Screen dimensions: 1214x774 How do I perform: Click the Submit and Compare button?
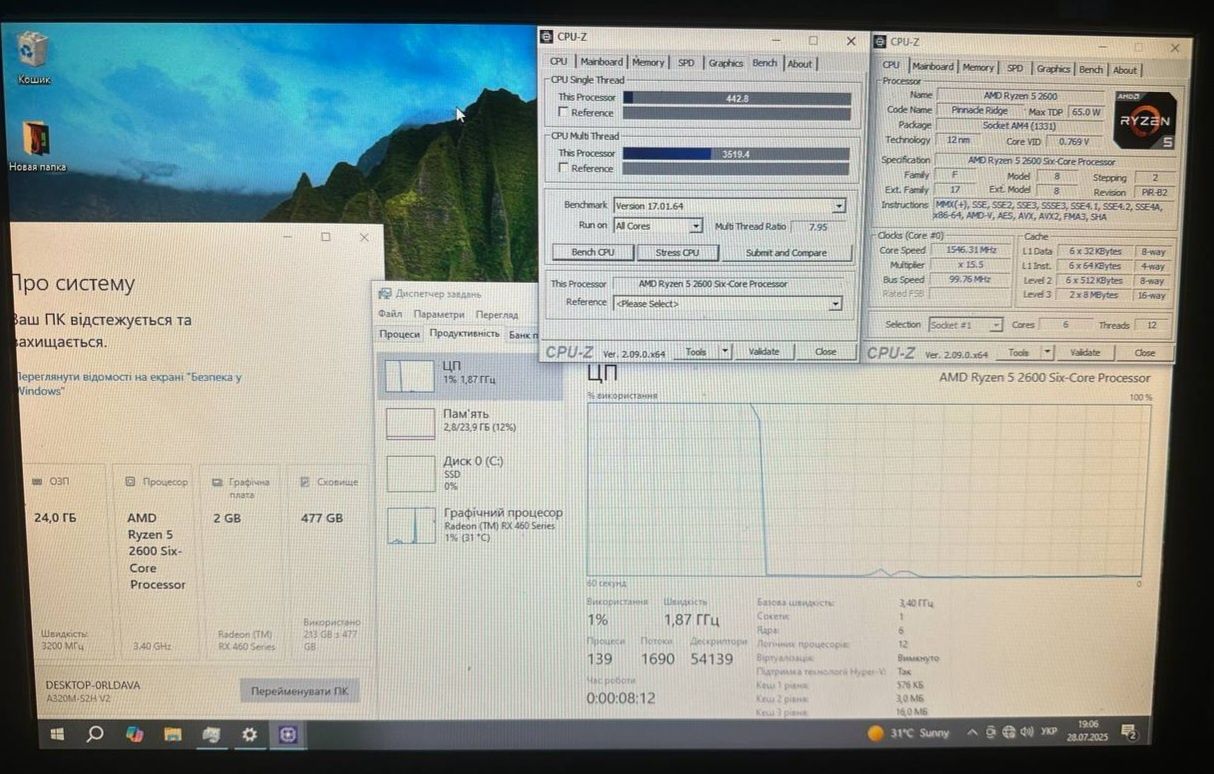[x=786, y=253]
